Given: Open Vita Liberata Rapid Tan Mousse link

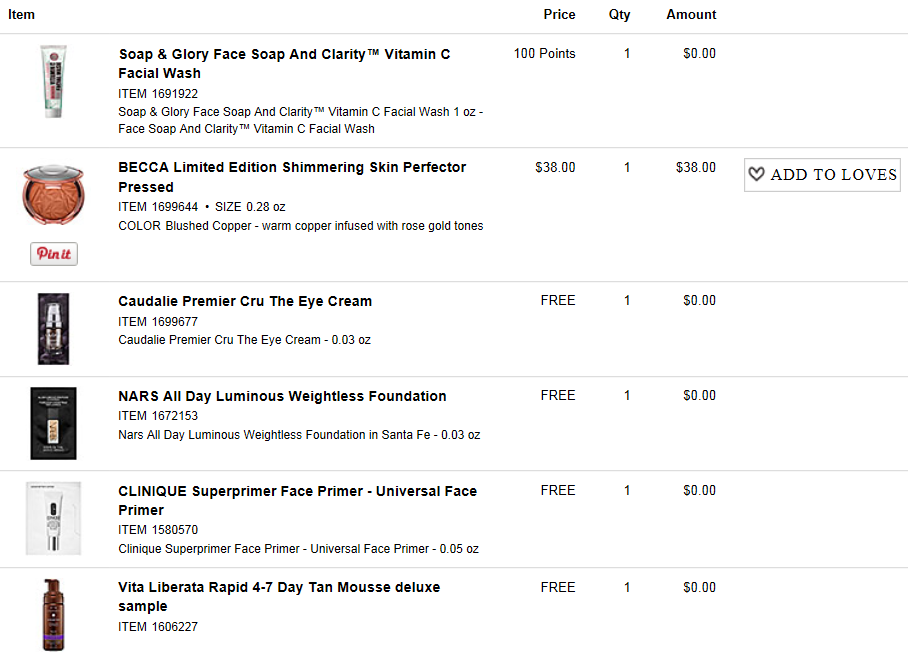Looking at the screenshot, I should (279, 597).
